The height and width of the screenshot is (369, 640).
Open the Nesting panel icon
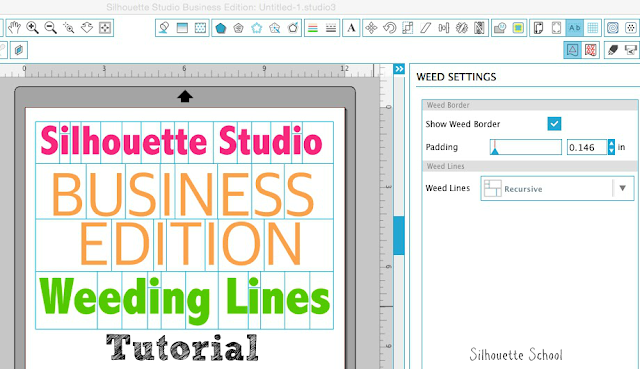(480, 28)
